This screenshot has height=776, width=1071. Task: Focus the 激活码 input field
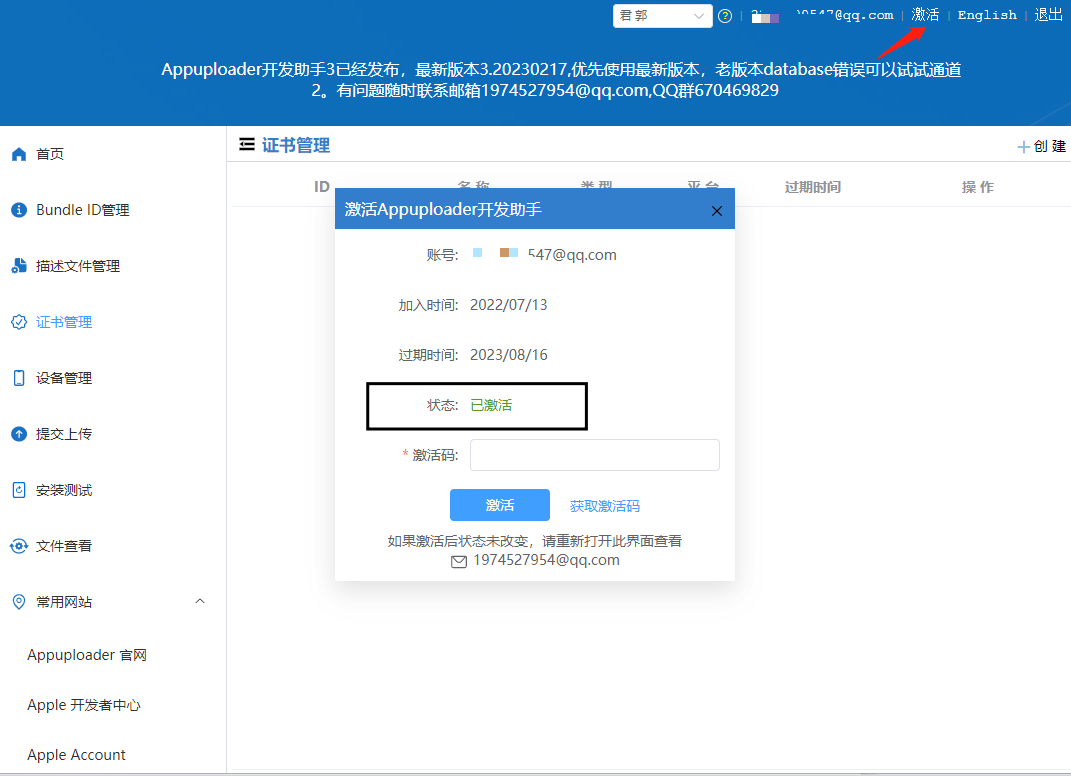tap(595, 456)
